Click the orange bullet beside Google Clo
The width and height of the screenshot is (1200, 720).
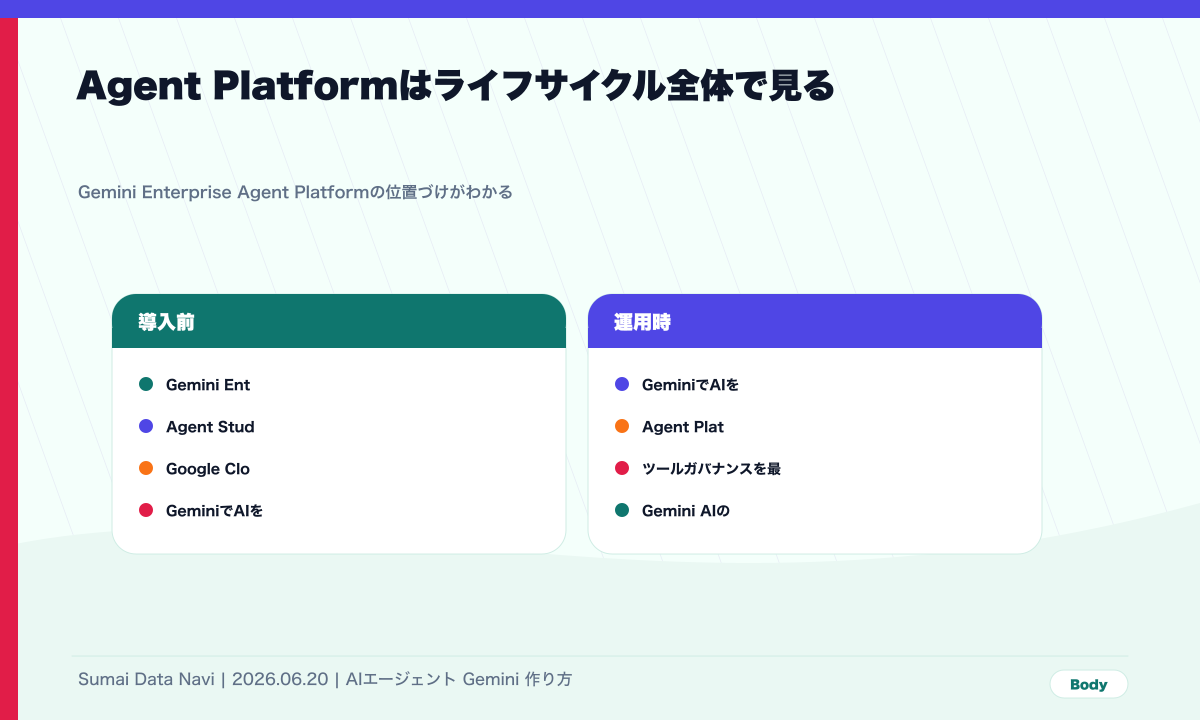click(x=146, y=468)
